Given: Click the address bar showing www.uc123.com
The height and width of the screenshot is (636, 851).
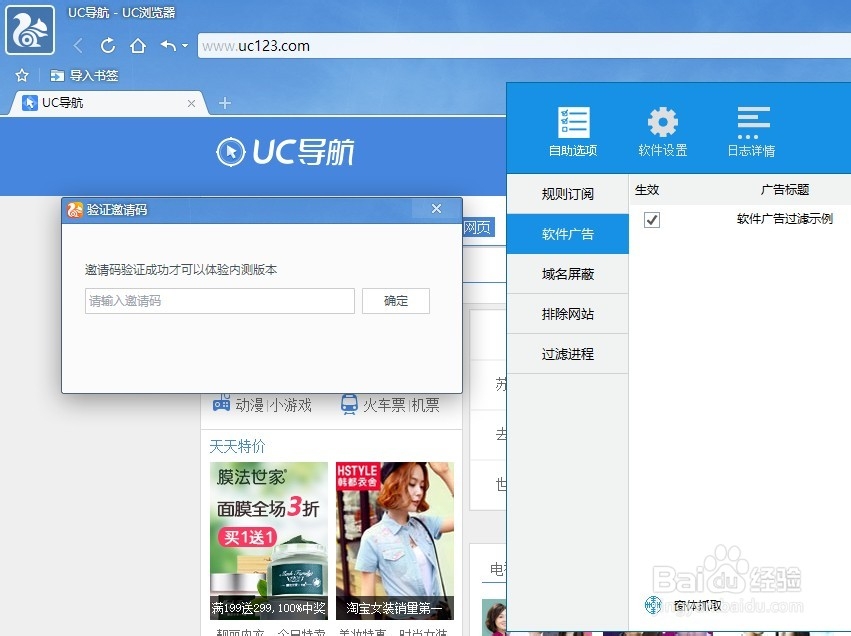Looking at the screenshot, I should coord(524,46).
